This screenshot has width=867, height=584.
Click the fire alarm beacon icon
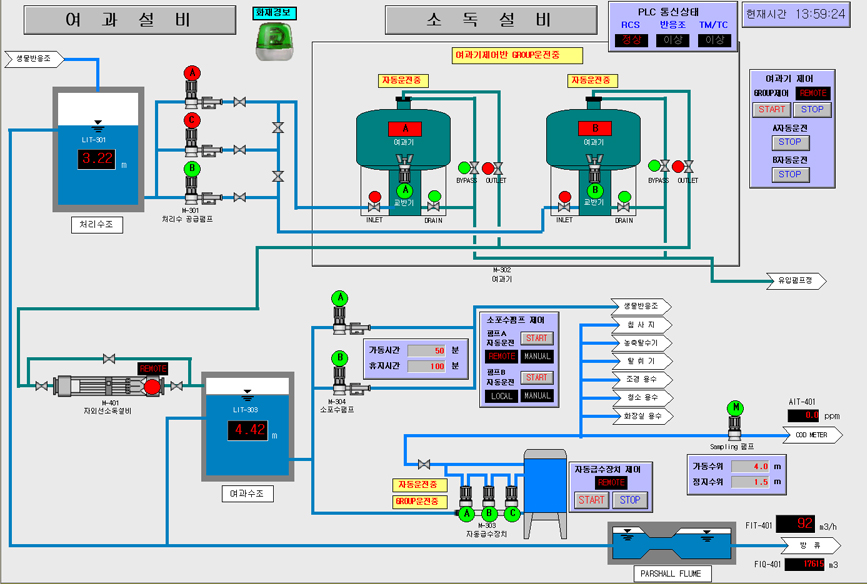[x=268, y=39]
